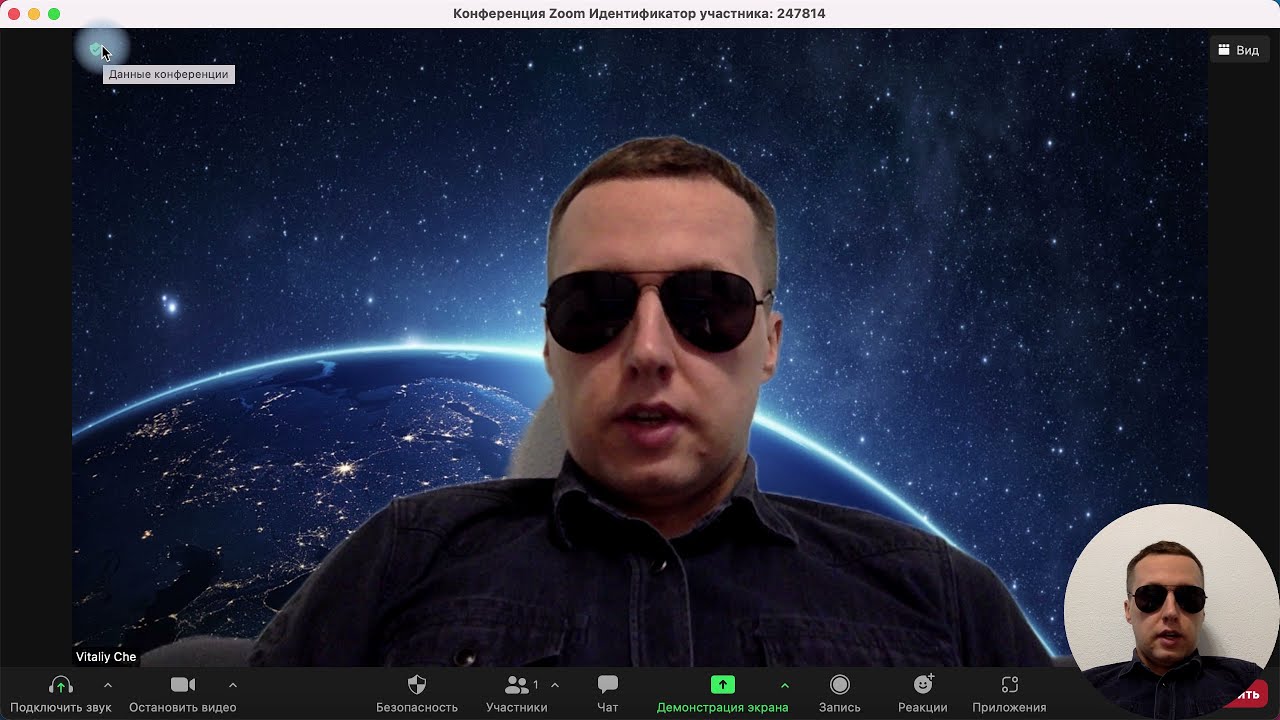Click the Данные конференции tooltip label
1280x720 pixels.
168,74
